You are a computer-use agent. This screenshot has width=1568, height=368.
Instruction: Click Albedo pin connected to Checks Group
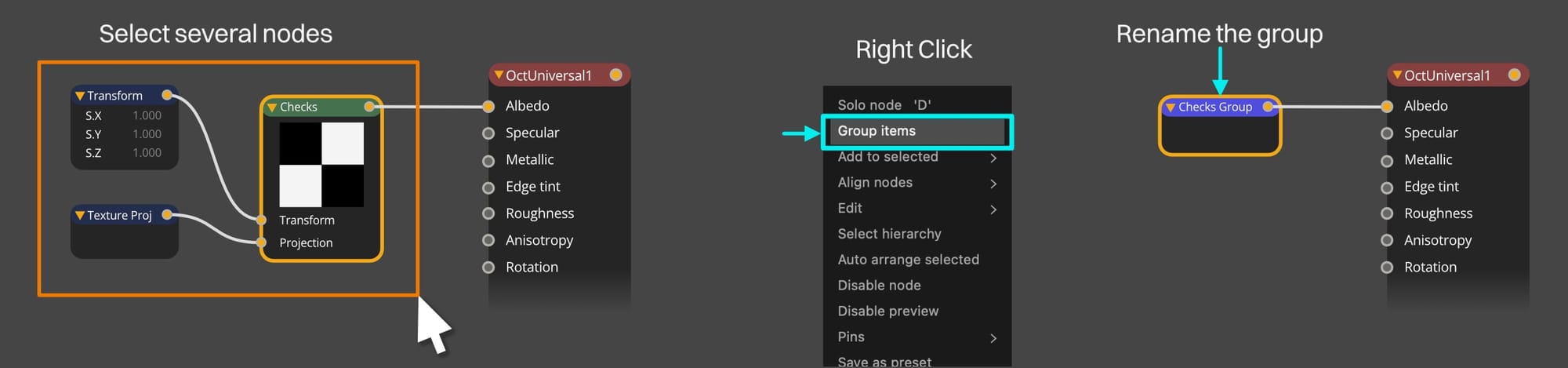pyautogui.click(x=1387, y=106)
